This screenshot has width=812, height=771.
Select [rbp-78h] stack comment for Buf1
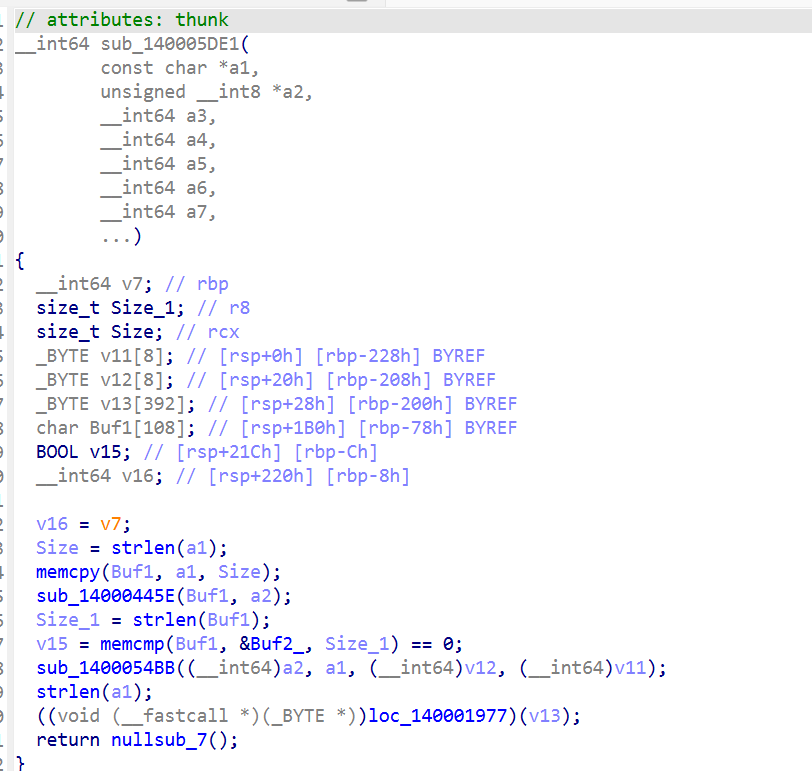(405, 428)
